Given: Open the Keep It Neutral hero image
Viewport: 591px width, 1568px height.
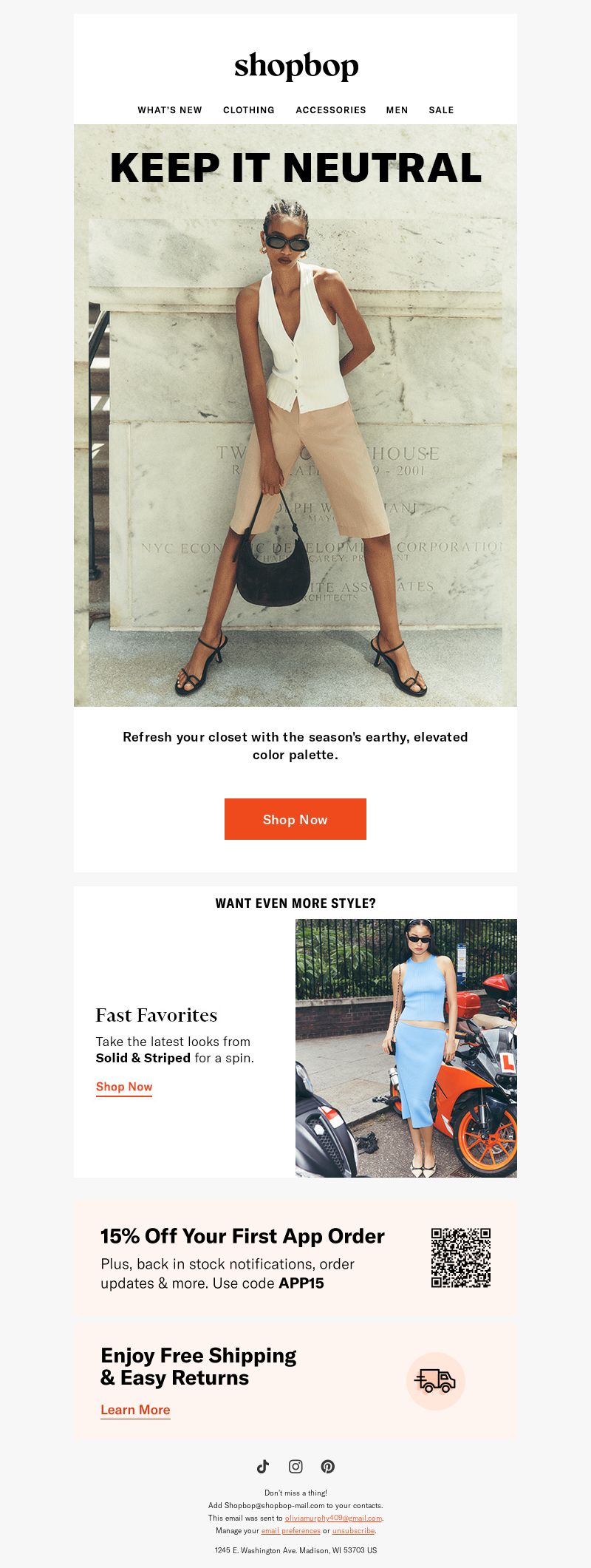Looking at the screenshot, I should 295,415.
